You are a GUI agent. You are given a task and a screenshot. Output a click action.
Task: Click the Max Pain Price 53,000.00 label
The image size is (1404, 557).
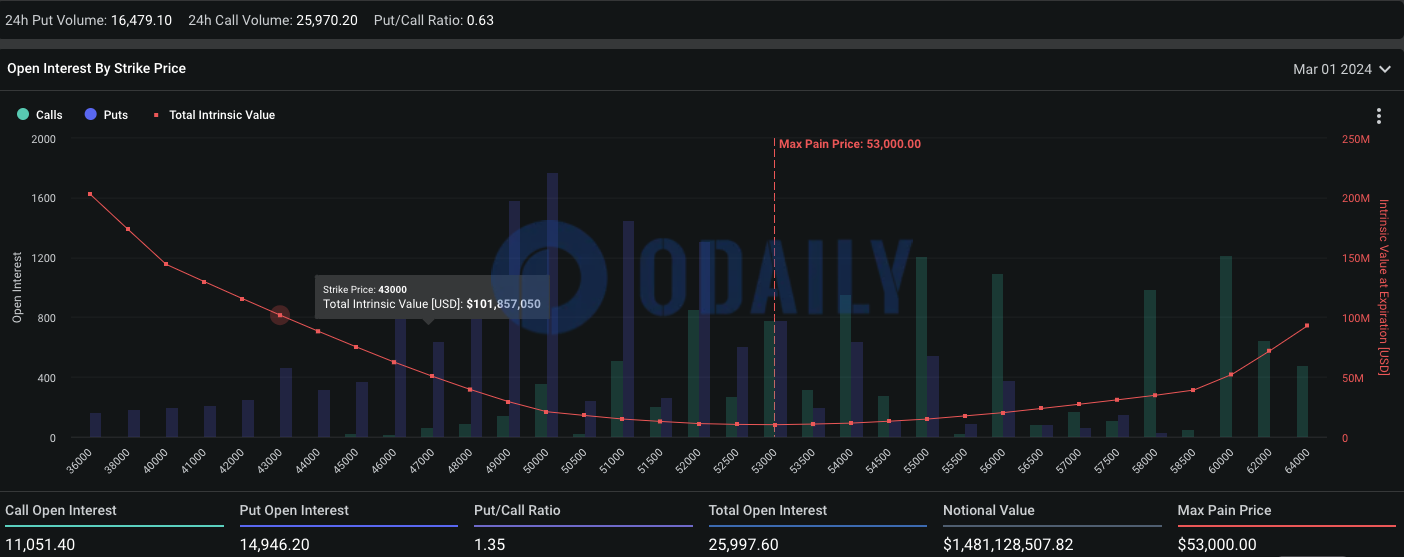click(x=850, y=144)
